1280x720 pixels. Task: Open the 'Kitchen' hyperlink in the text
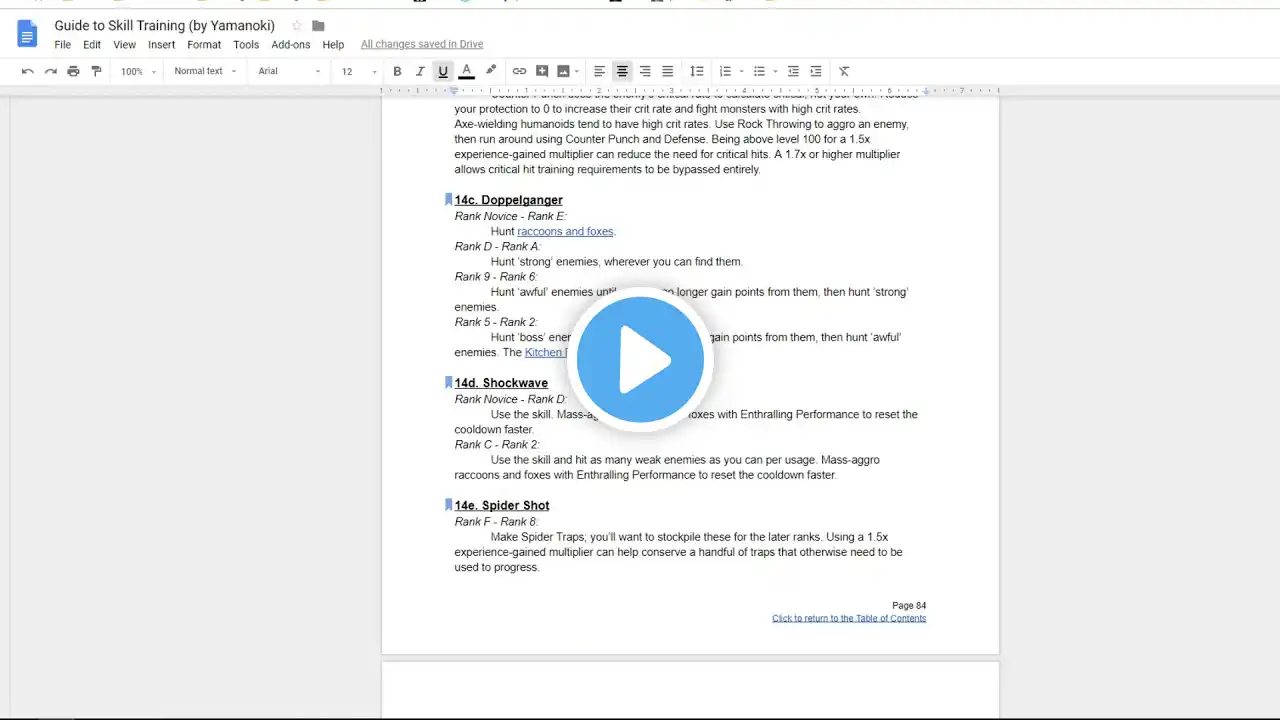click(x=545, y=353)
